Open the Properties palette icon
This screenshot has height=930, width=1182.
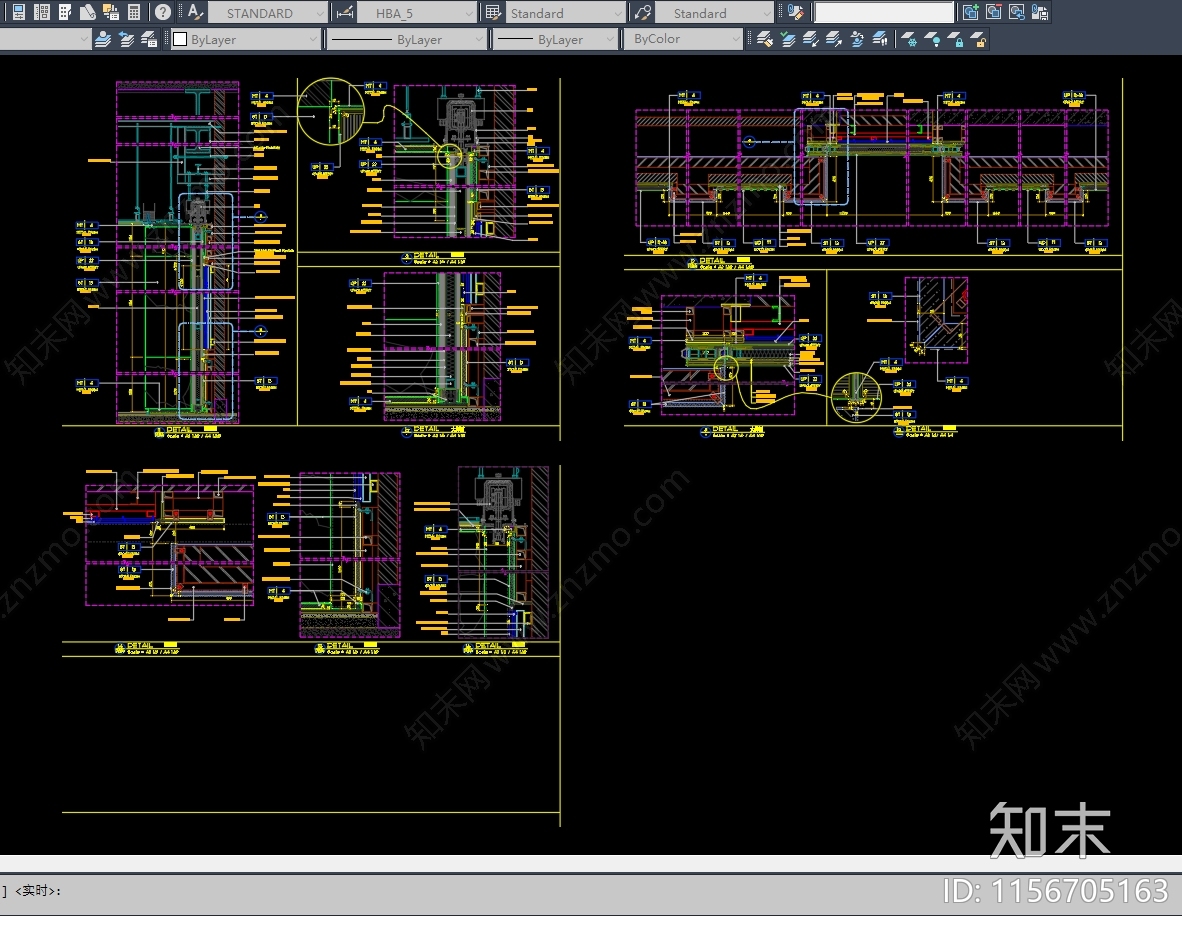pos(18,13)
